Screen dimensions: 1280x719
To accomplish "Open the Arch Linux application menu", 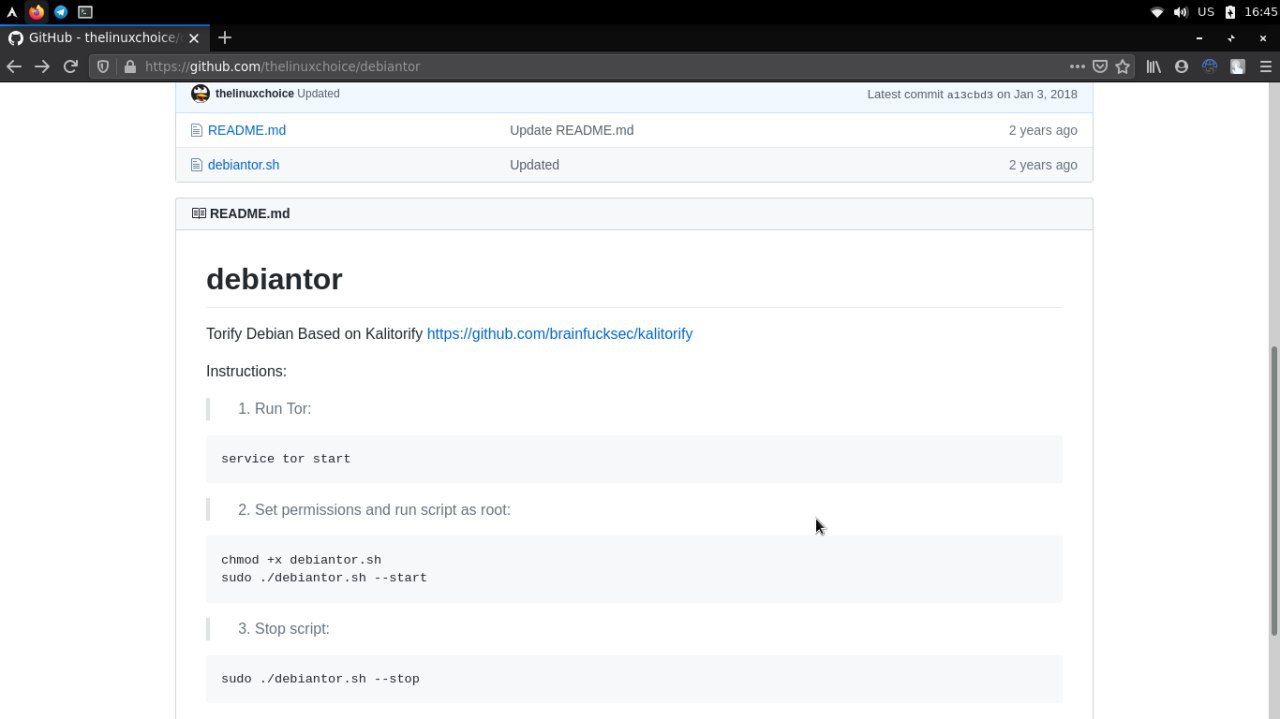I will 11,12.
